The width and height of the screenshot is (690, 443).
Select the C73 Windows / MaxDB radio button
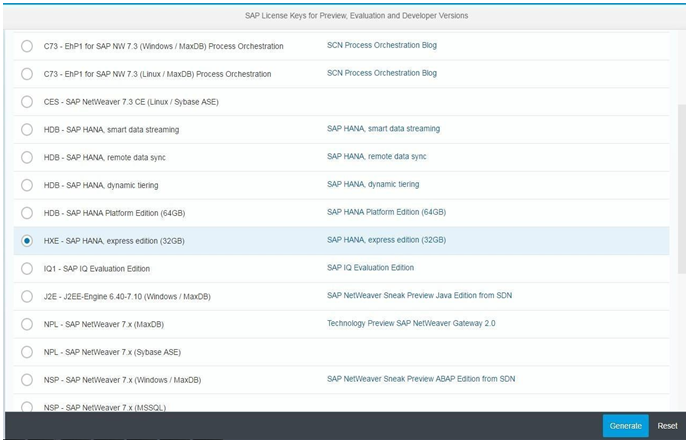point(27,46)
